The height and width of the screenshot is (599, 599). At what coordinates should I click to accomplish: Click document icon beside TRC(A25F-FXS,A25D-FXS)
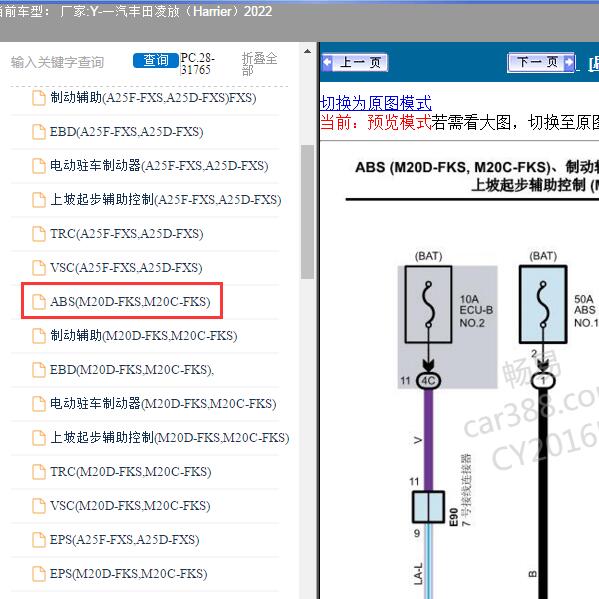click(39, 233)
